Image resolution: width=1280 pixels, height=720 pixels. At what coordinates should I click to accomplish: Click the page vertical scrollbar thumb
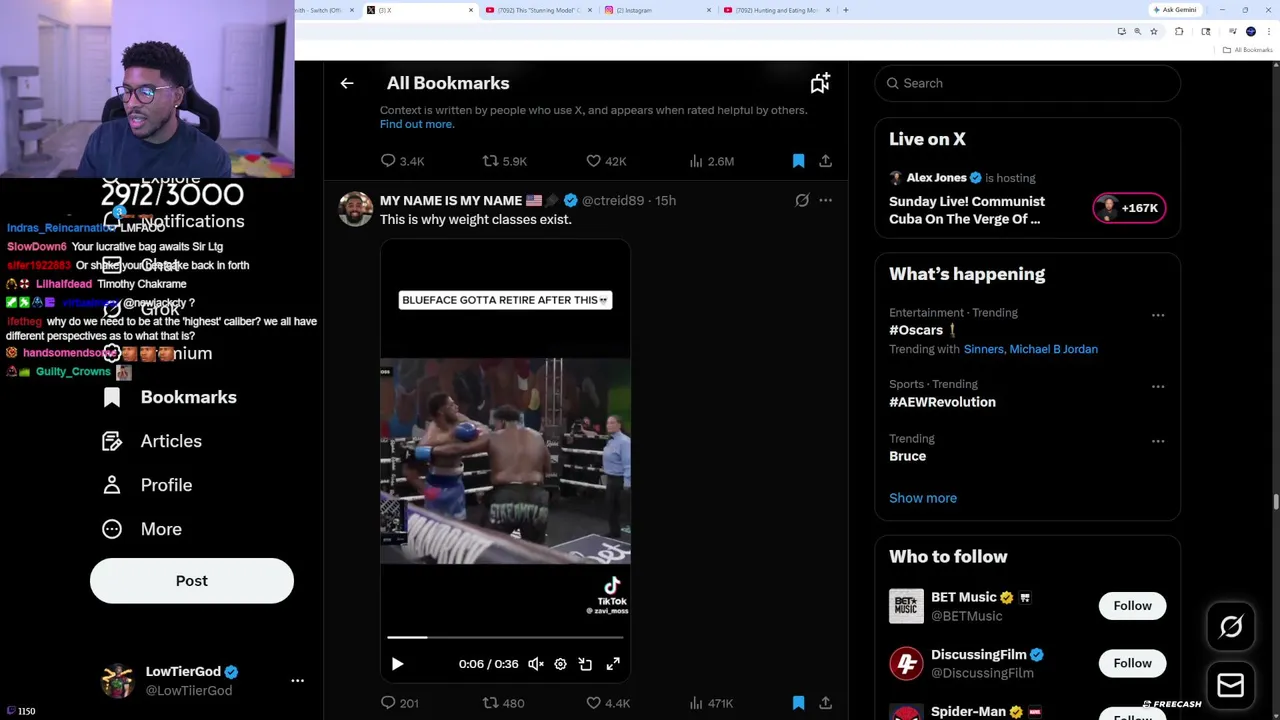(1275, 502)
